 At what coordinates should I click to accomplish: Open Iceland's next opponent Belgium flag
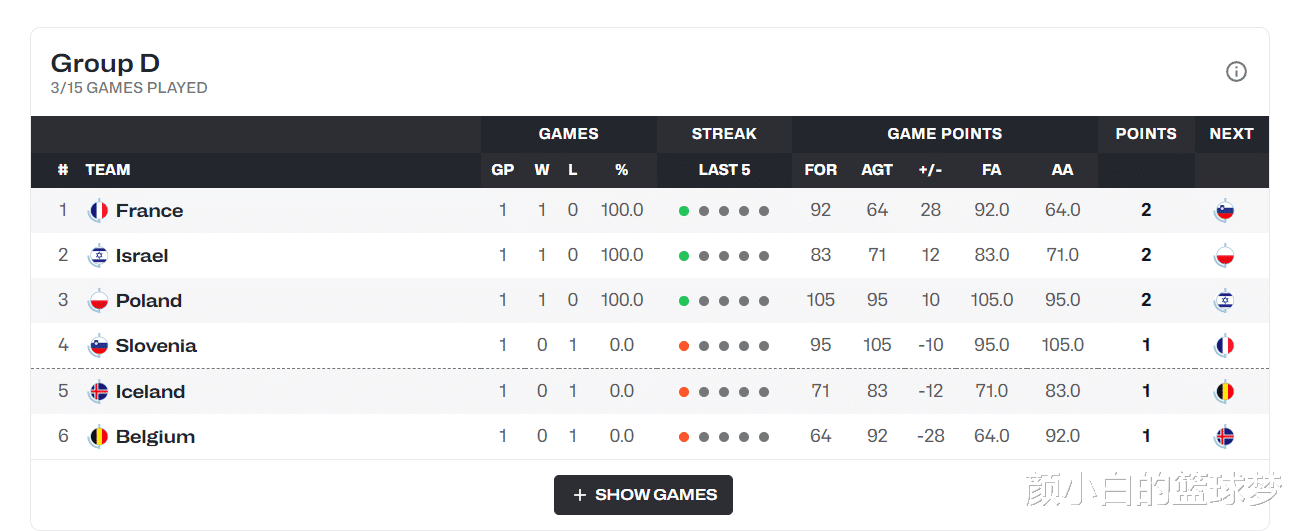click(1224, 392)
